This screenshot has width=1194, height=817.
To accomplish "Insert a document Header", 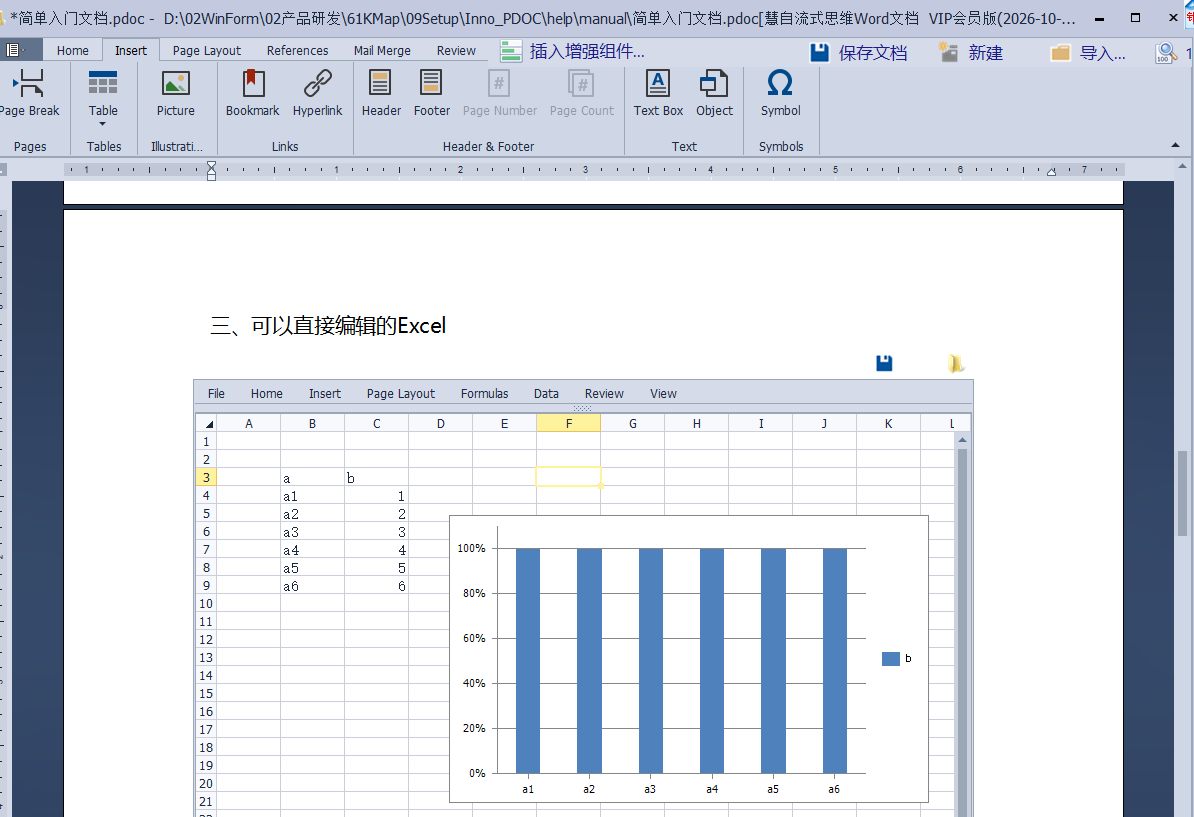I will 381,94.
